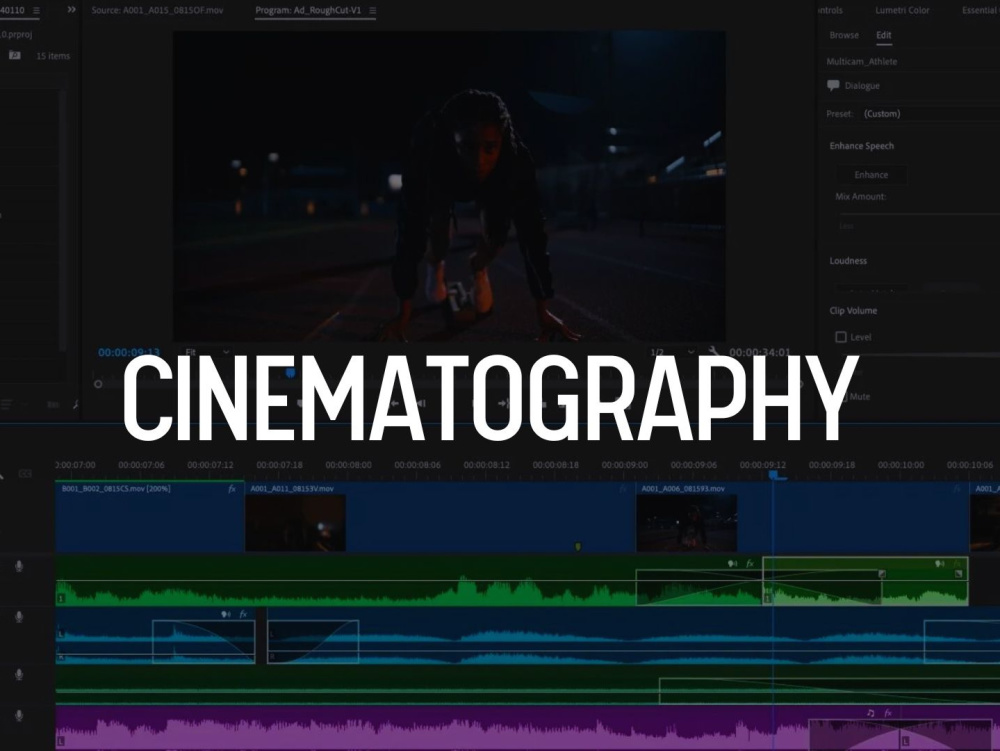Click the fx badge on the first green audio clip
Viewport: 1000px width, 751px height.
point(750,564)
